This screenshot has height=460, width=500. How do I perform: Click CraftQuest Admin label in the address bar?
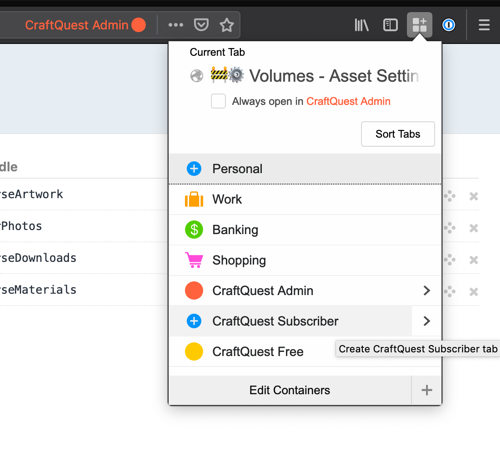(x=77, y=25)
